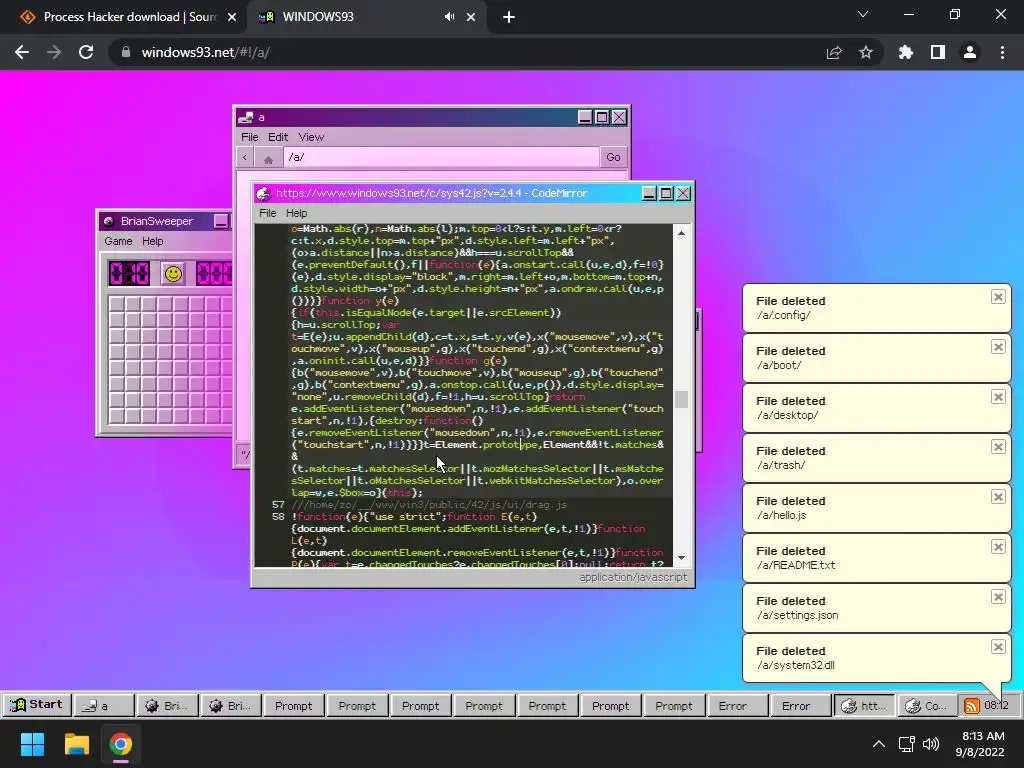The height and width of the screenshot is (768, 1024).
Task: Click the BrianSweeper minimize button
Action: [221, 221]
